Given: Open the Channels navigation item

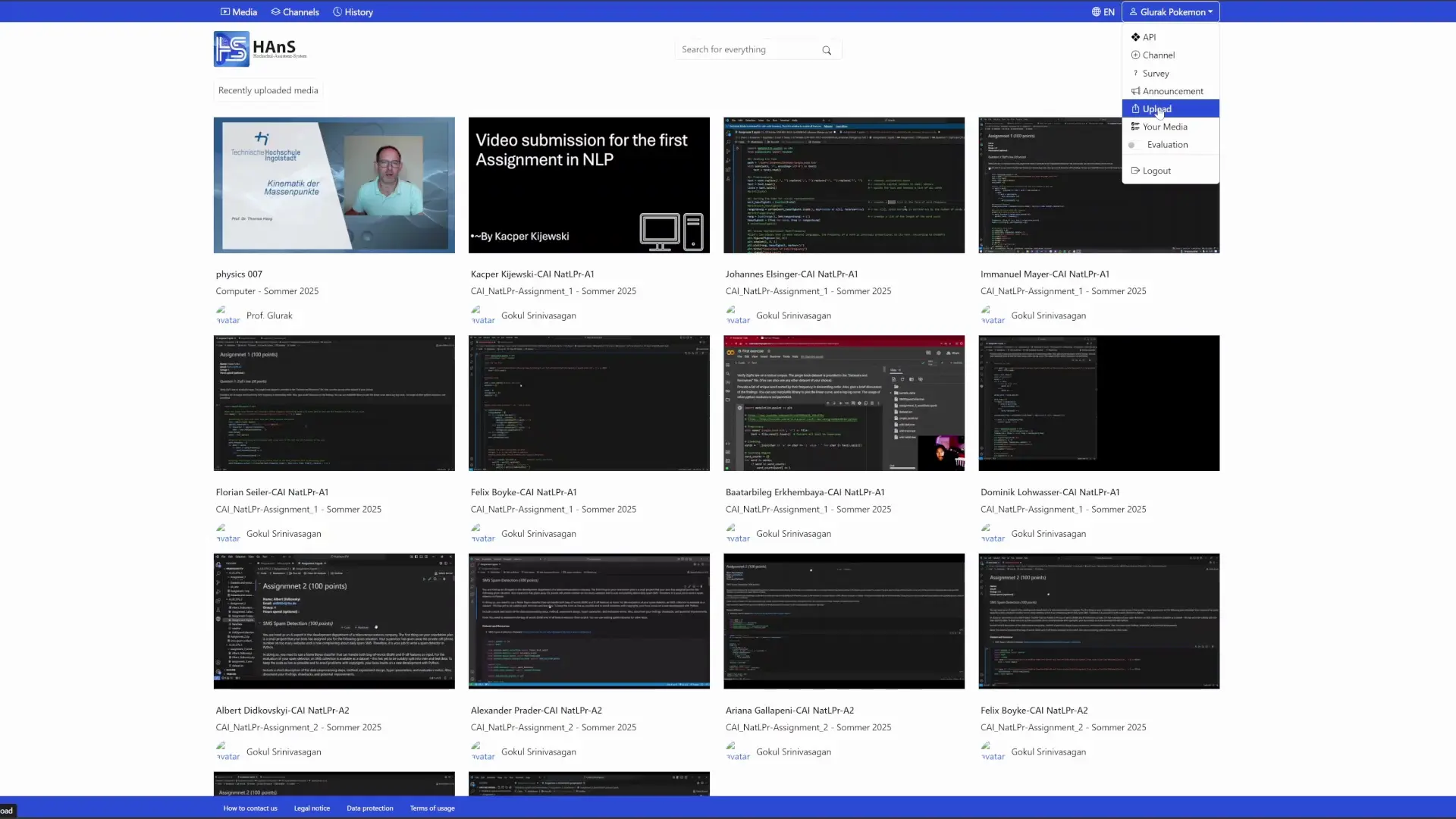Looking at the screenshot, I should click(x=295, y=12).
